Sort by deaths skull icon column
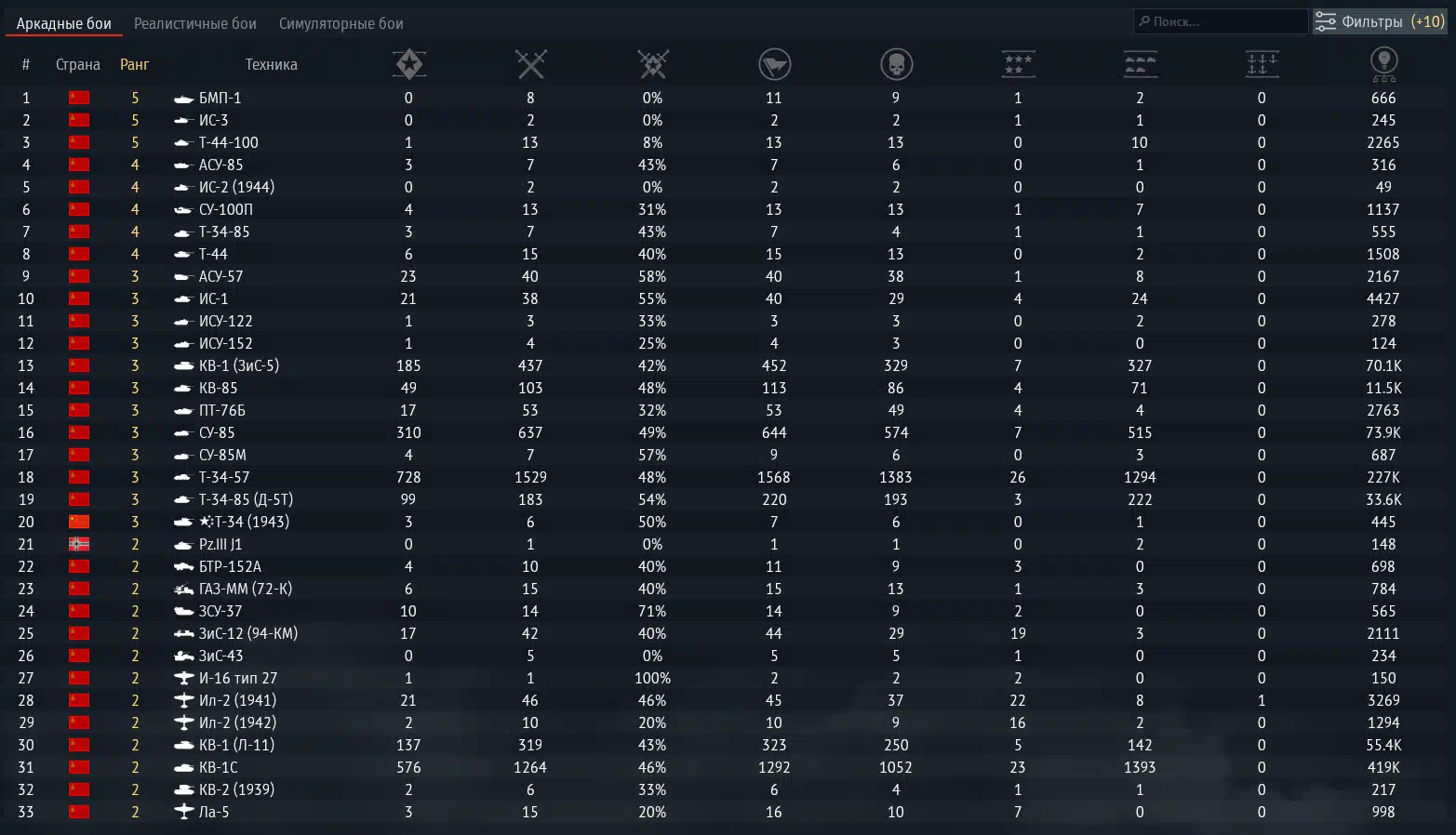Screen dimensions: 1456x835 tap(896, 64)
